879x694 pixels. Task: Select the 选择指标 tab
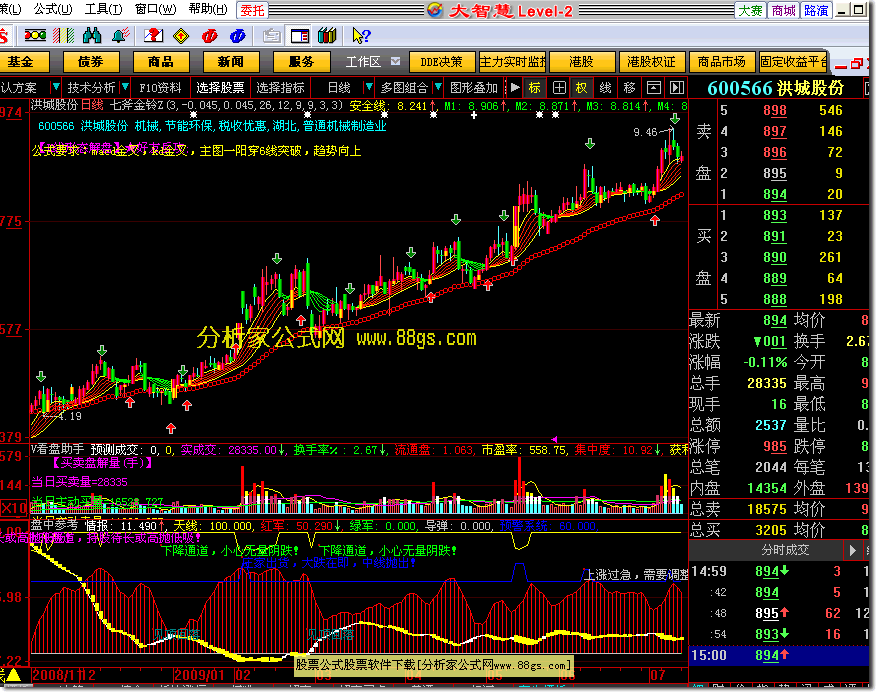(x=280, y=87)
